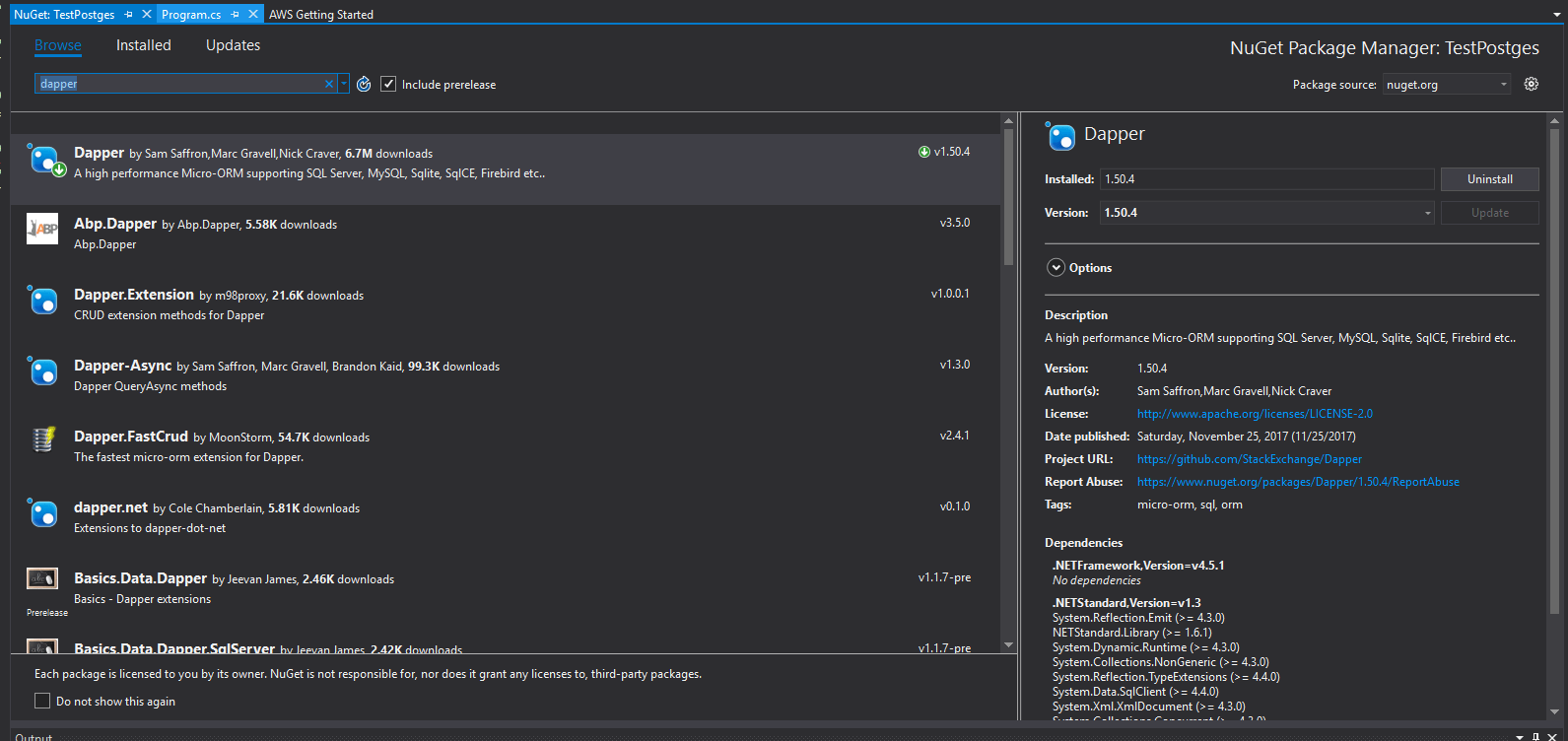This screenshot has height=741, width=1568.
Task: Switch to the Browse tab
Action: [x=58, y=45]
